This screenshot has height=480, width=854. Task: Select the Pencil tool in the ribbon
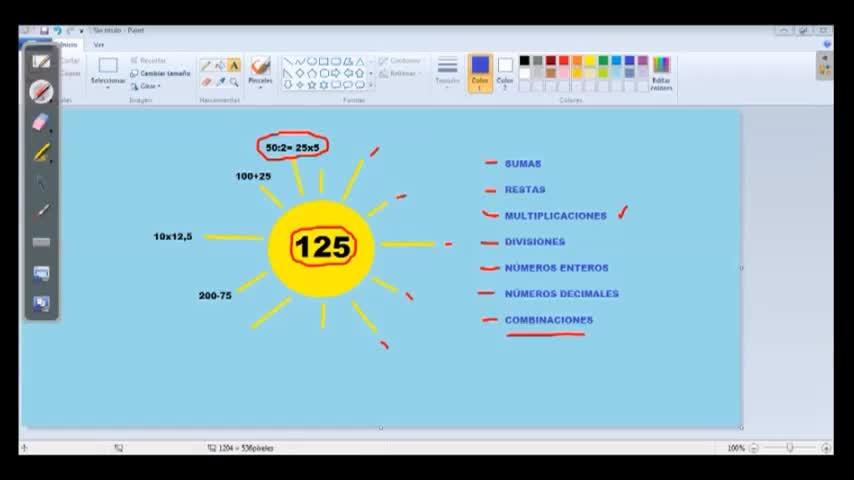point(206,66)
